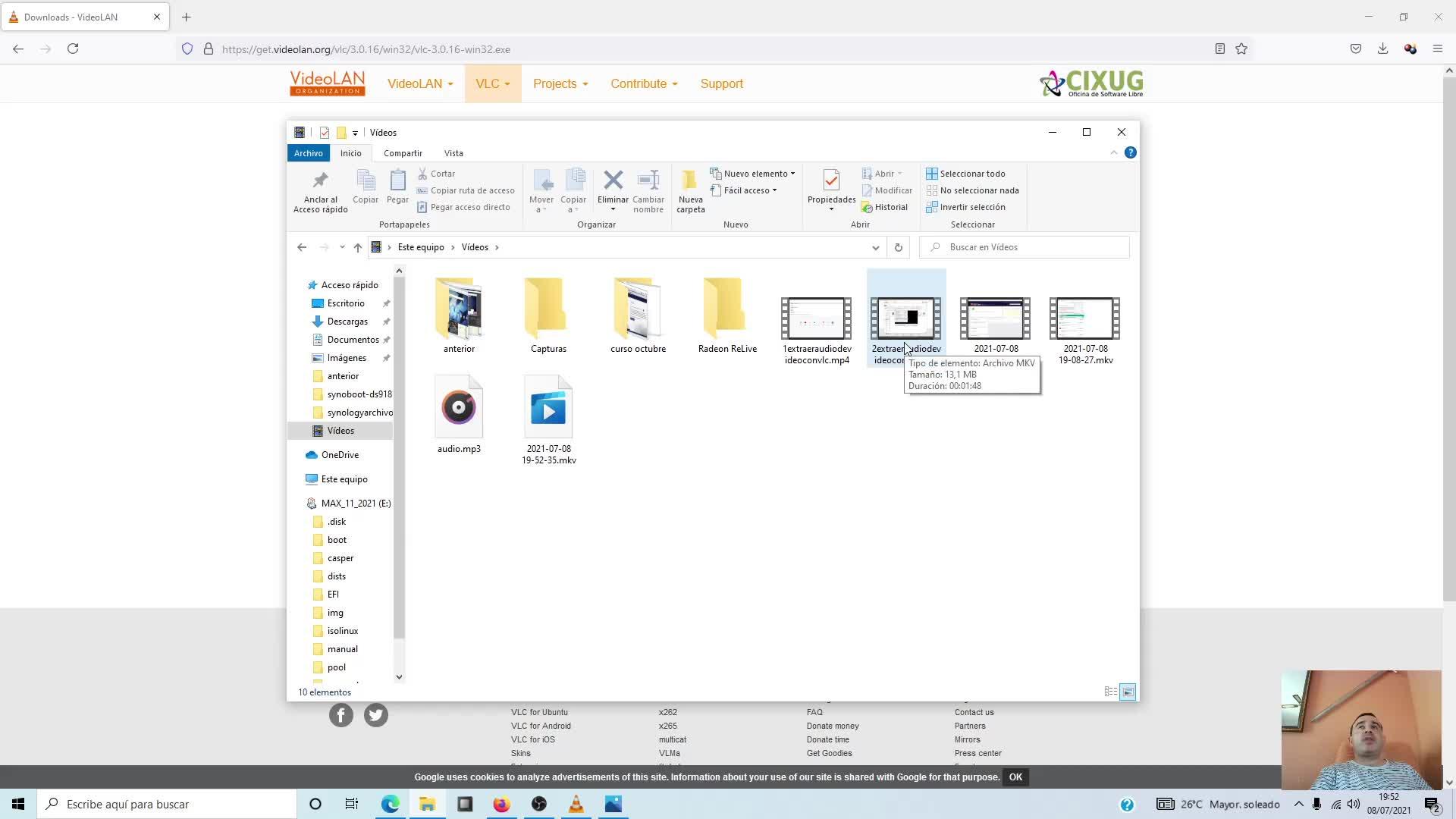The height and width of the screenshot is (819, 1456).
Task: Switch to large icons view in the status bar
Action: point(1128,692)
